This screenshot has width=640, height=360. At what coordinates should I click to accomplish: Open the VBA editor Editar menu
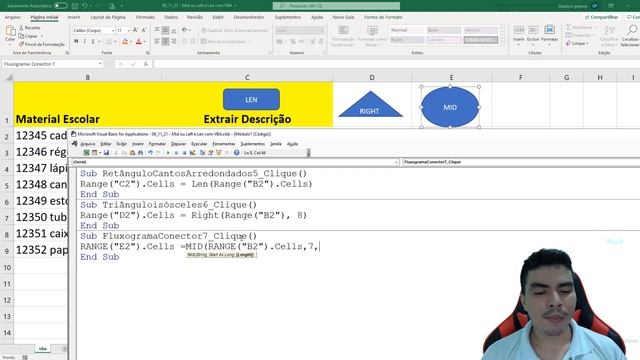tap(106, 144)
